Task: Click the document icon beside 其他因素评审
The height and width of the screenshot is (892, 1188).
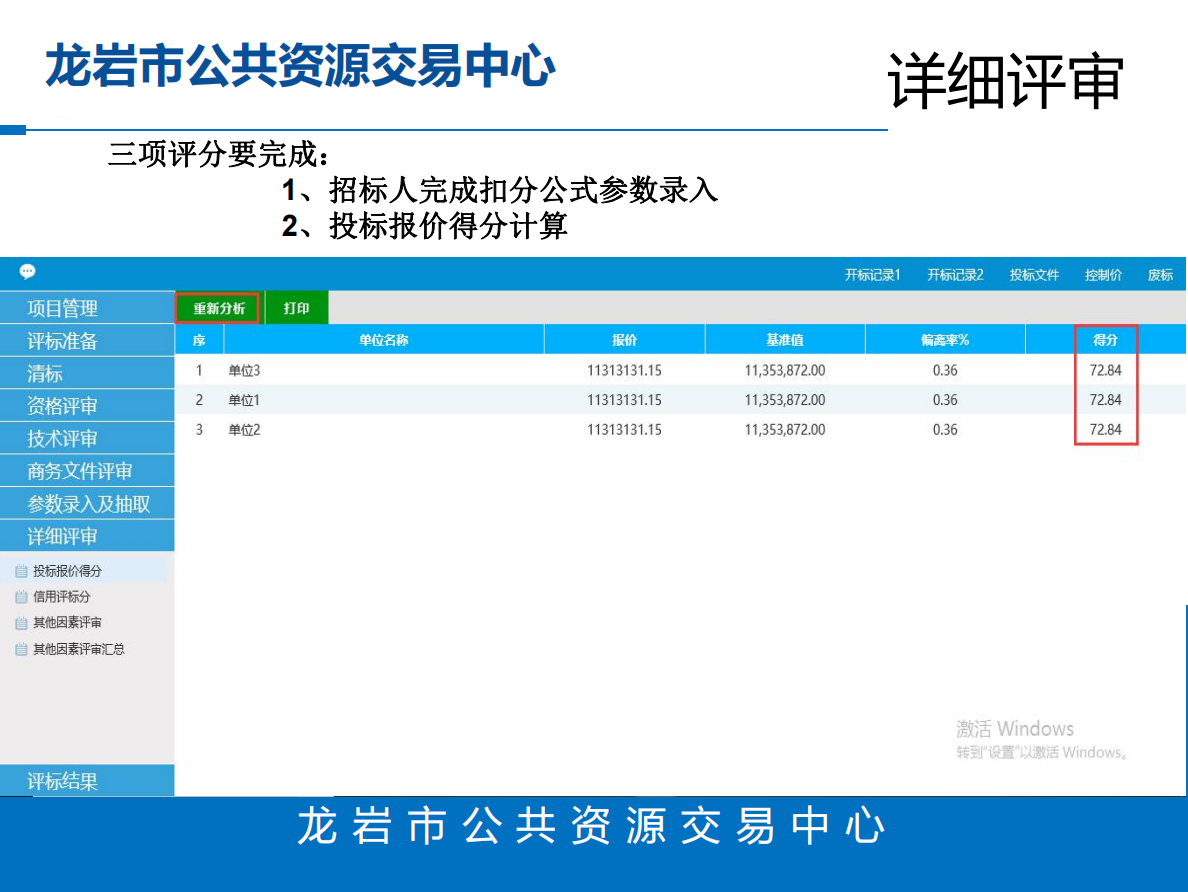Action: [x=21, y=623]
